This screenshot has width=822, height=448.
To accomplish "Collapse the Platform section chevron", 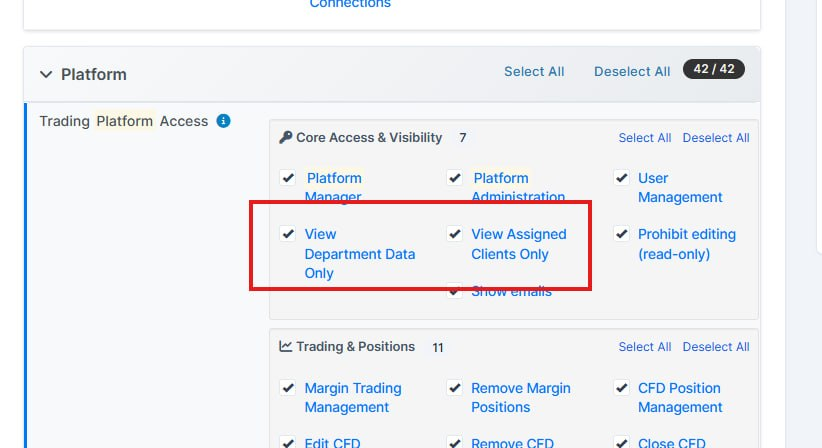I will pos(46,74).
